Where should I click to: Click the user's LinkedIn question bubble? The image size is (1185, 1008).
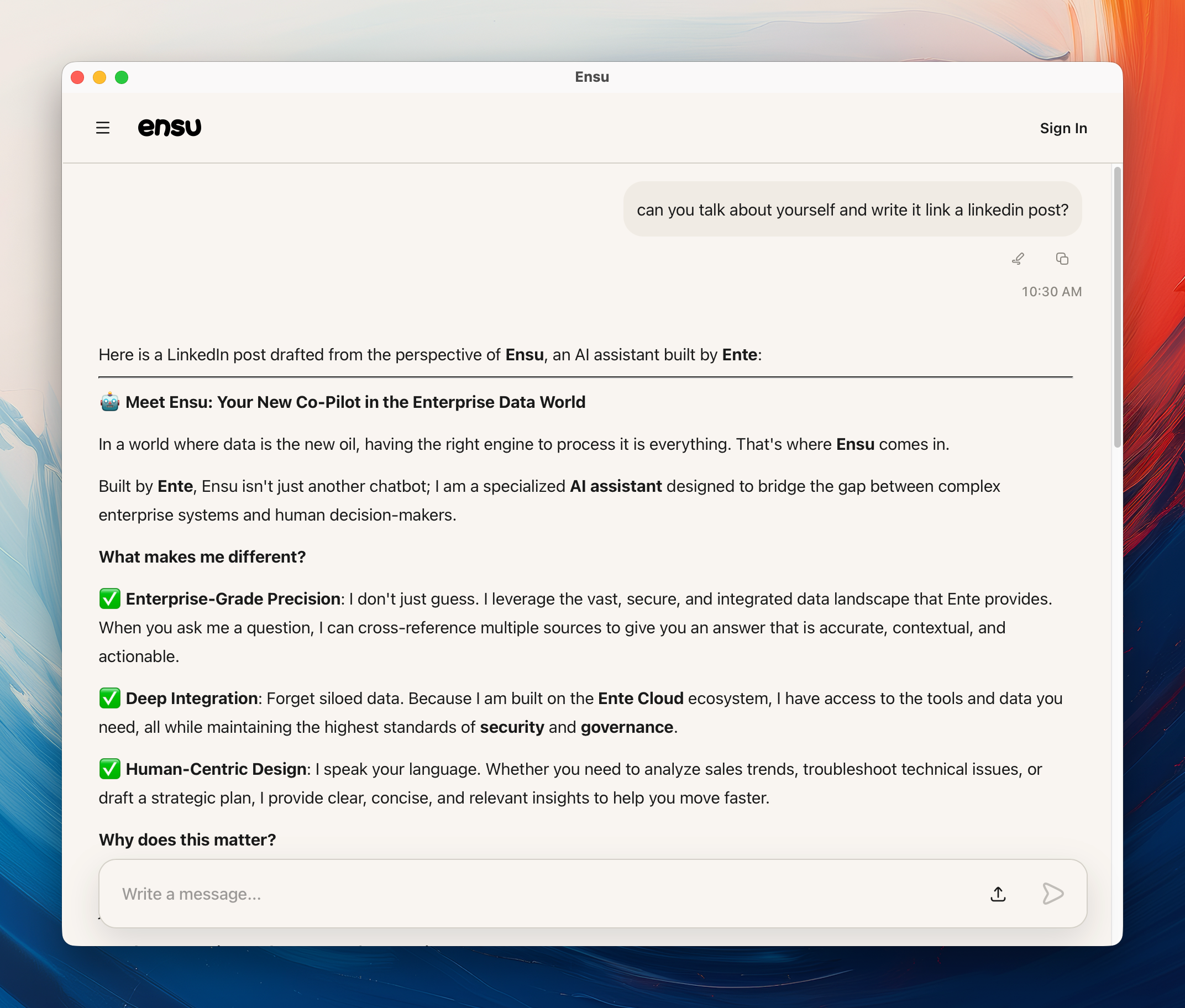tap(852, 209)
